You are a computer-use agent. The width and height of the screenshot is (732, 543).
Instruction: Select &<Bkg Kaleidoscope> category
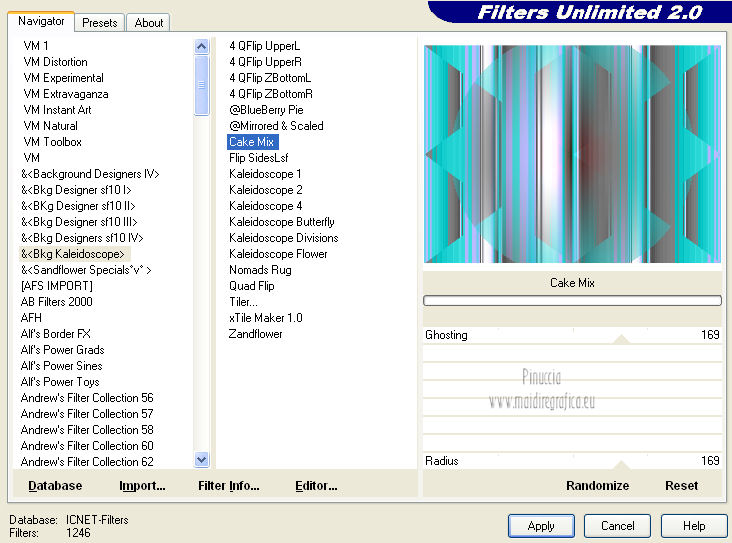click(x=73, y=254)
